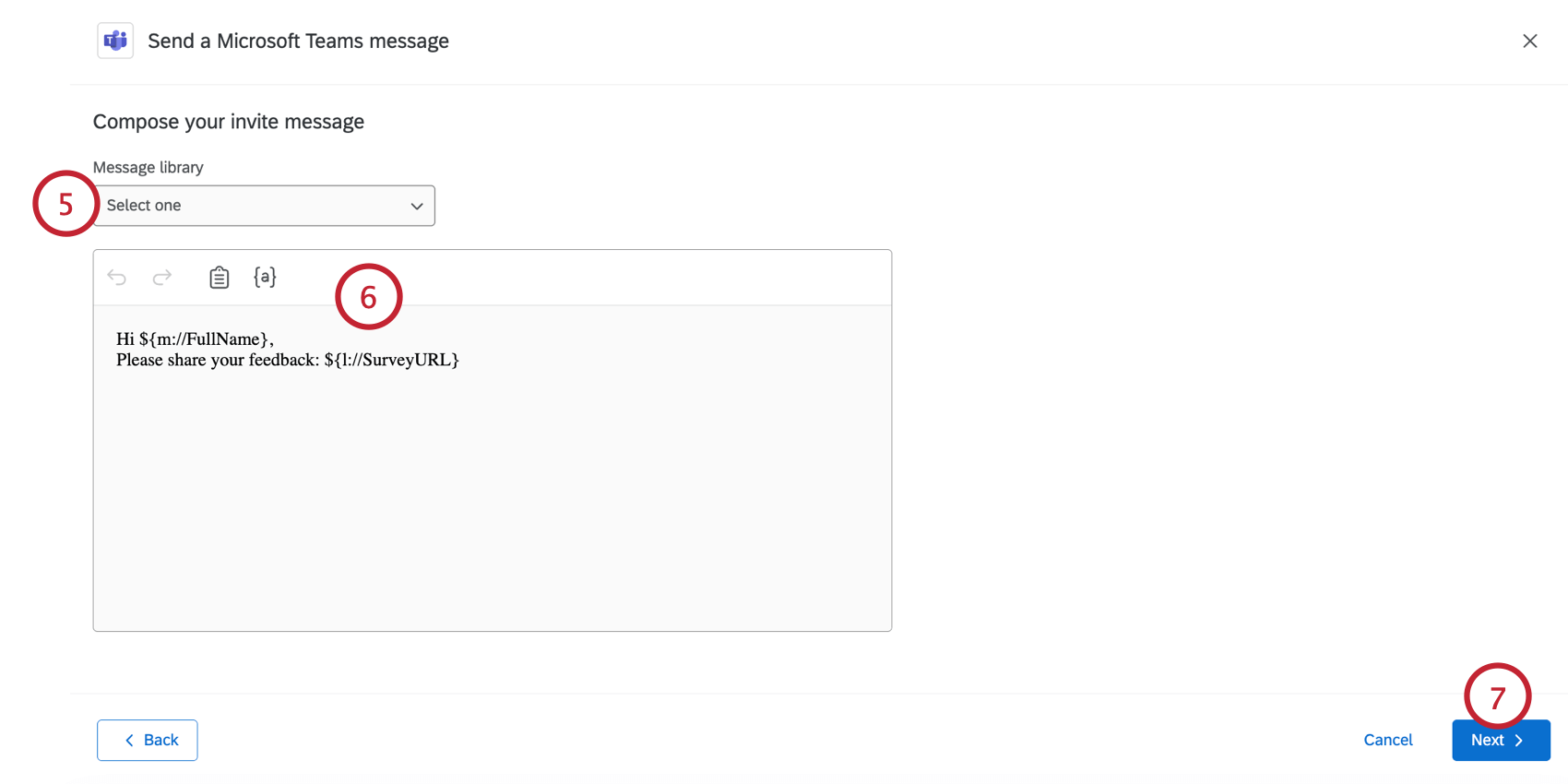This screenshot has height=784, width=1568.
Task: Open the Message library dropdown
Action: tap(264, 205)
